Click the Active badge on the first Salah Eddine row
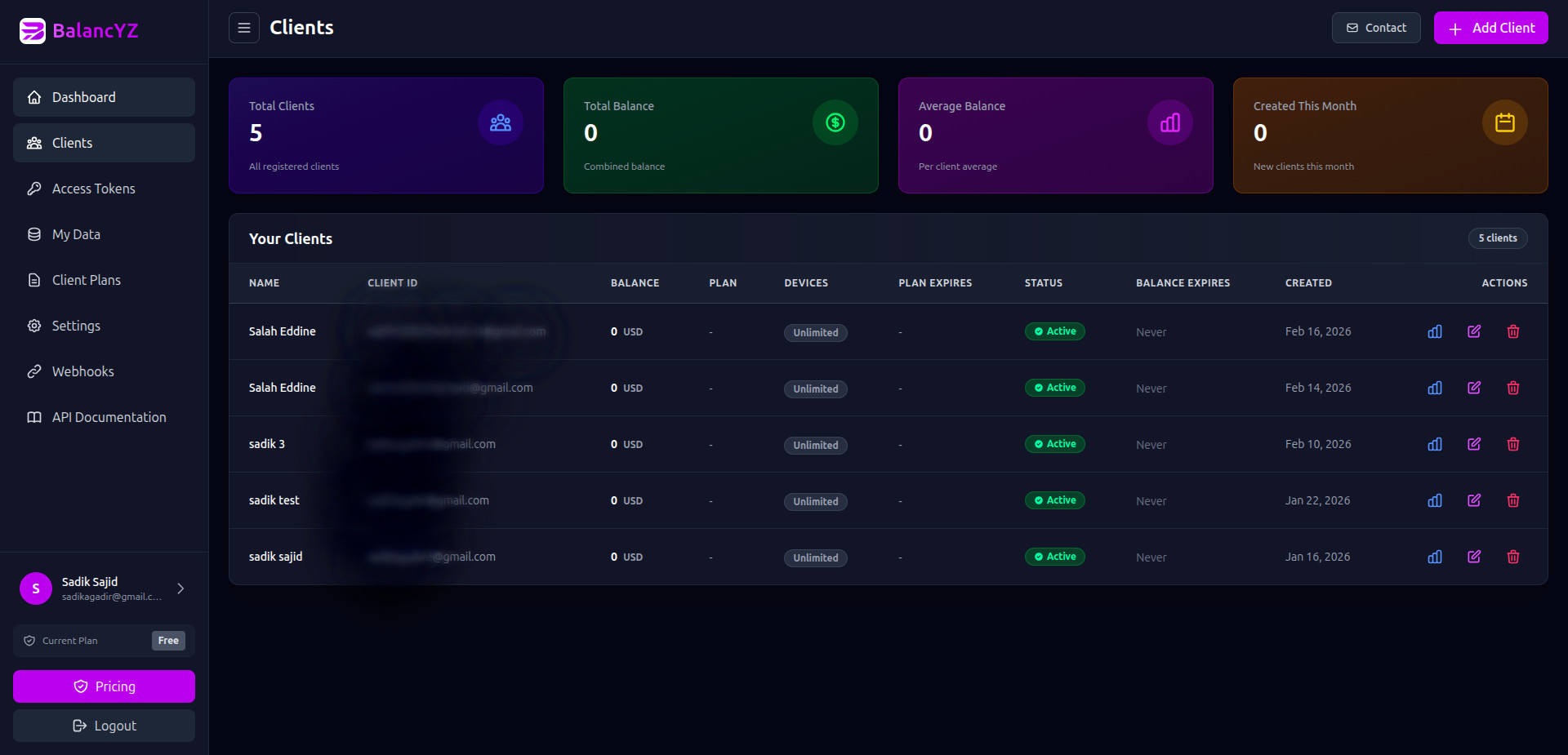Viewport: 1568px width, 755px height. tap(1054, 331)
